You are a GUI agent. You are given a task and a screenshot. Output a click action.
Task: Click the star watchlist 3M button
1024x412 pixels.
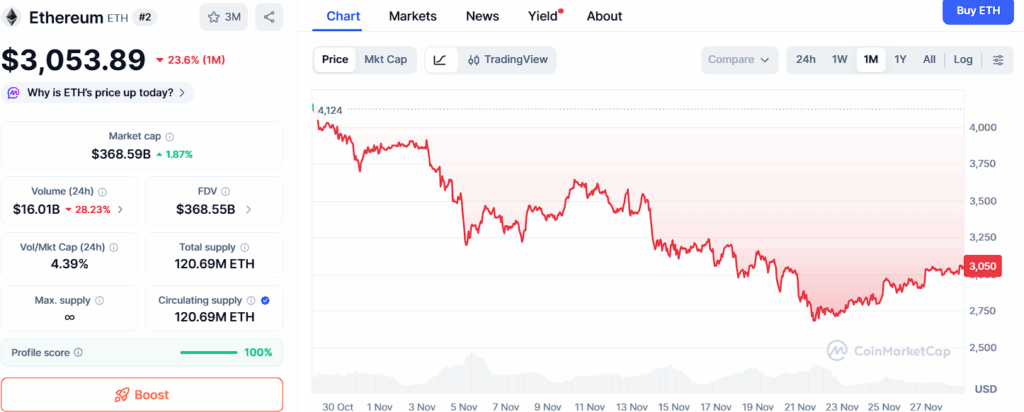[224, 17]
